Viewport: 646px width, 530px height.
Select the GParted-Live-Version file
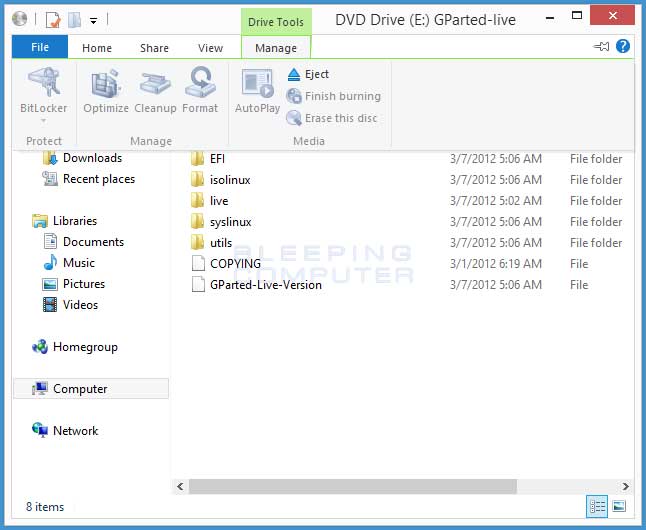[x=265, y=285]
